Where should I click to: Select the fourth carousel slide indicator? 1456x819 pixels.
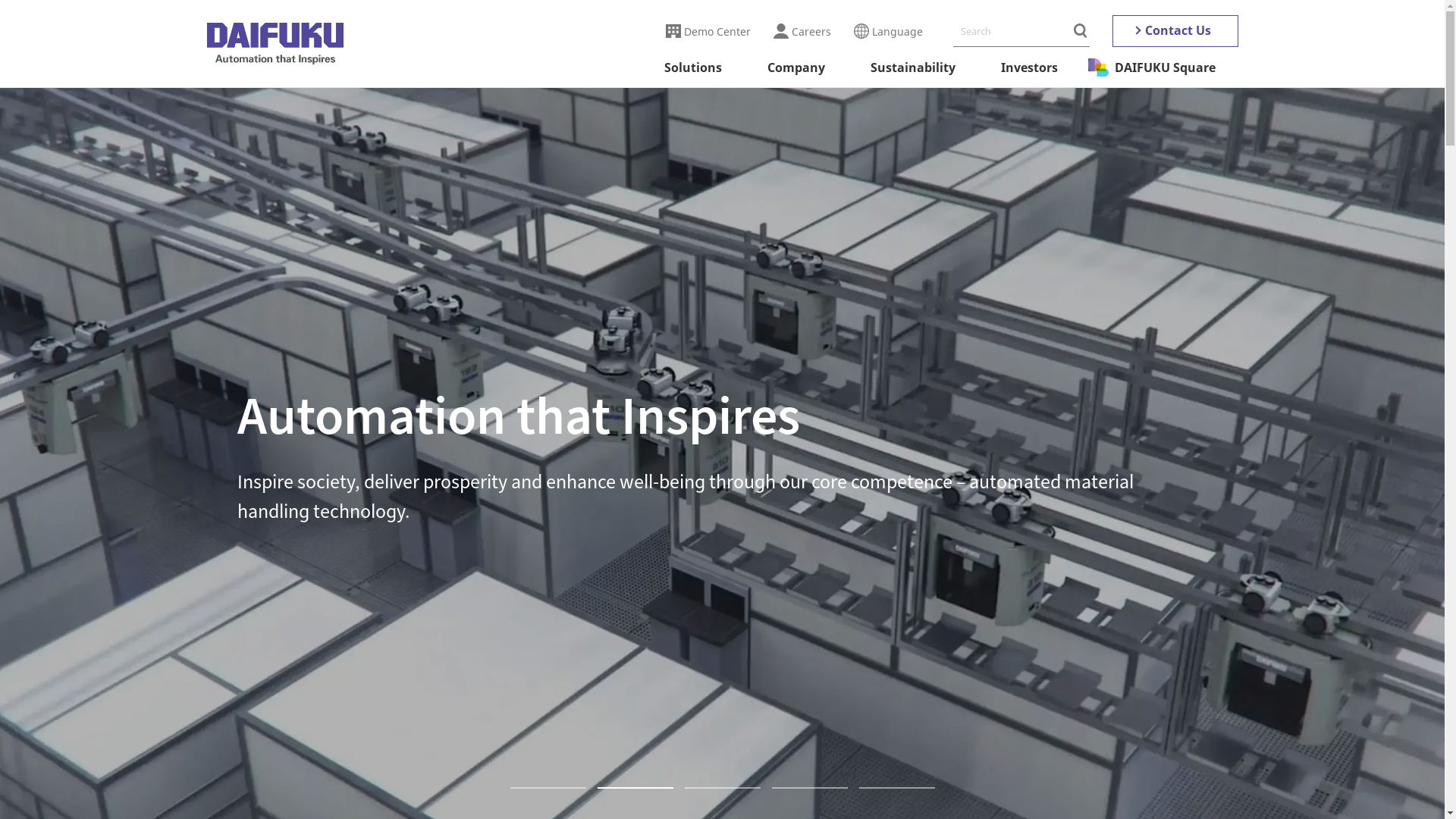coord(809,787)
